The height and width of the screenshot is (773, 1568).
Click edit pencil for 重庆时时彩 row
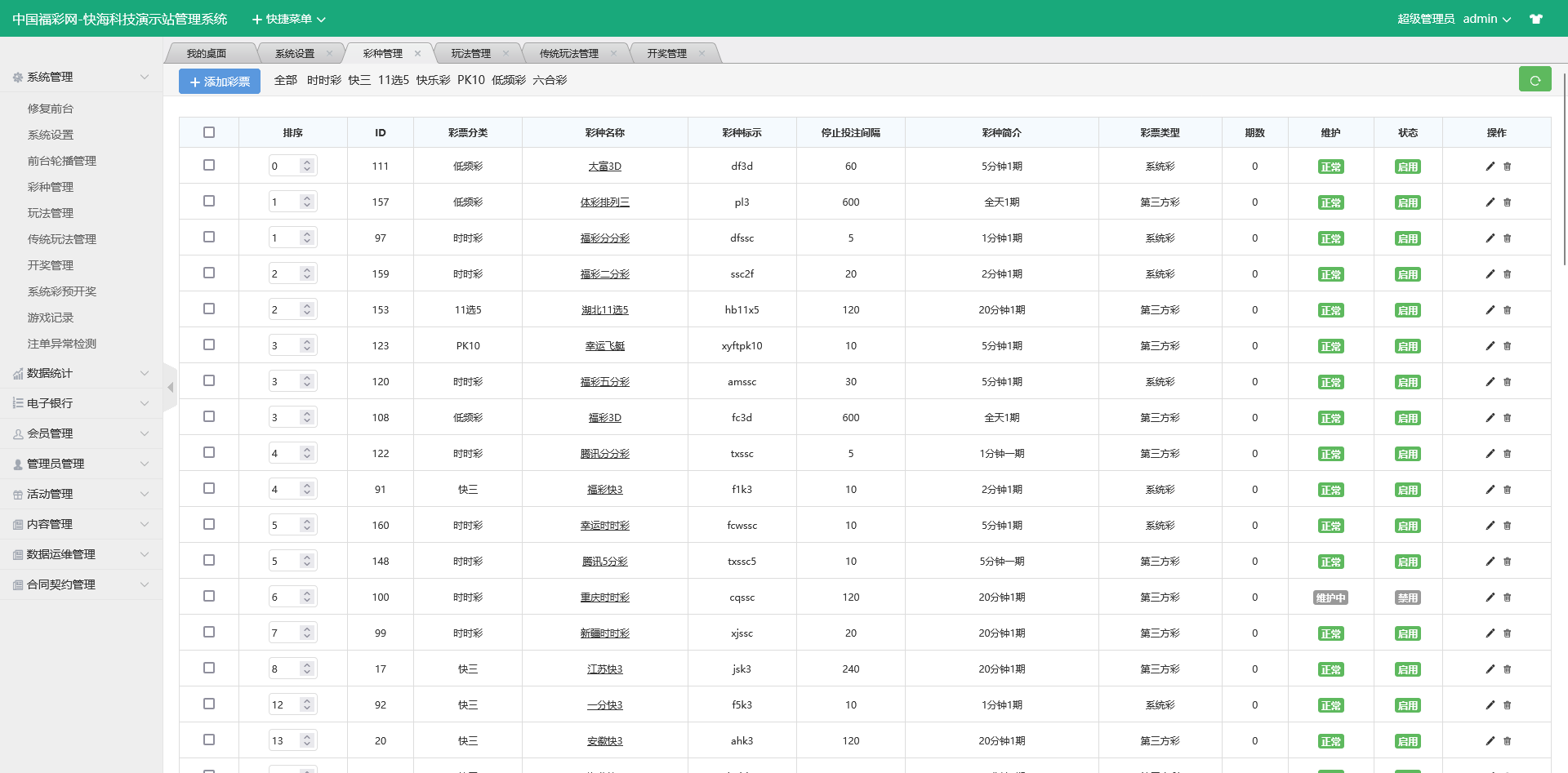(1490, 598)
